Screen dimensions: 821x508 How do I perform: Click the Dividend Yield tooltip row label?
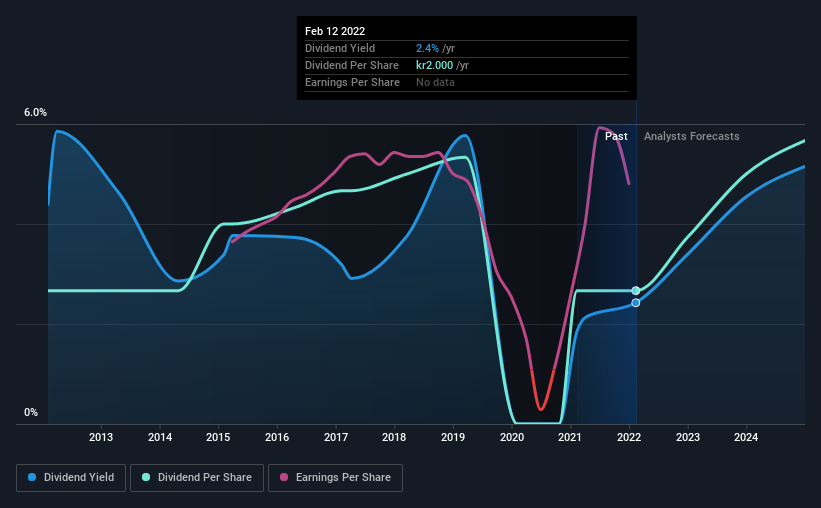click(x=340, y=48)
